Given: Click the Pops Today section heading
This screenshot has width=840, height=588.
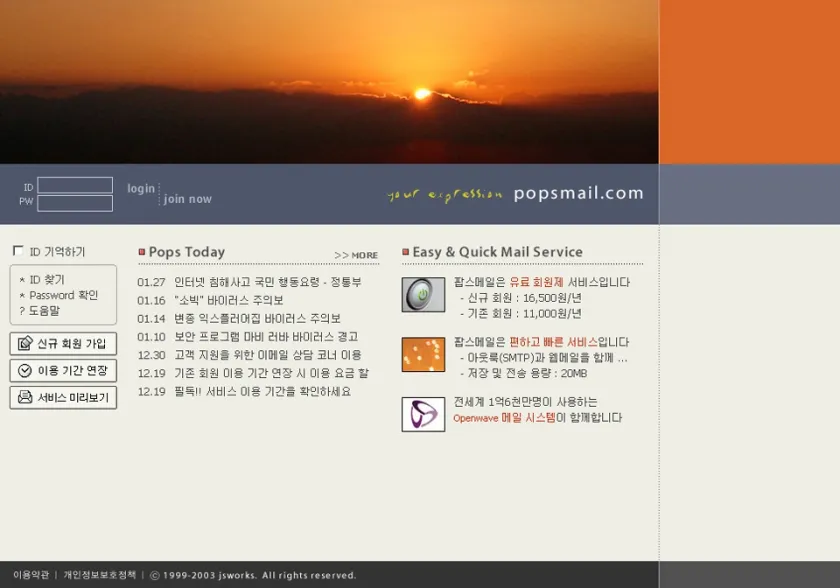Looking at the screenshot, I should (x=186, y=252).
